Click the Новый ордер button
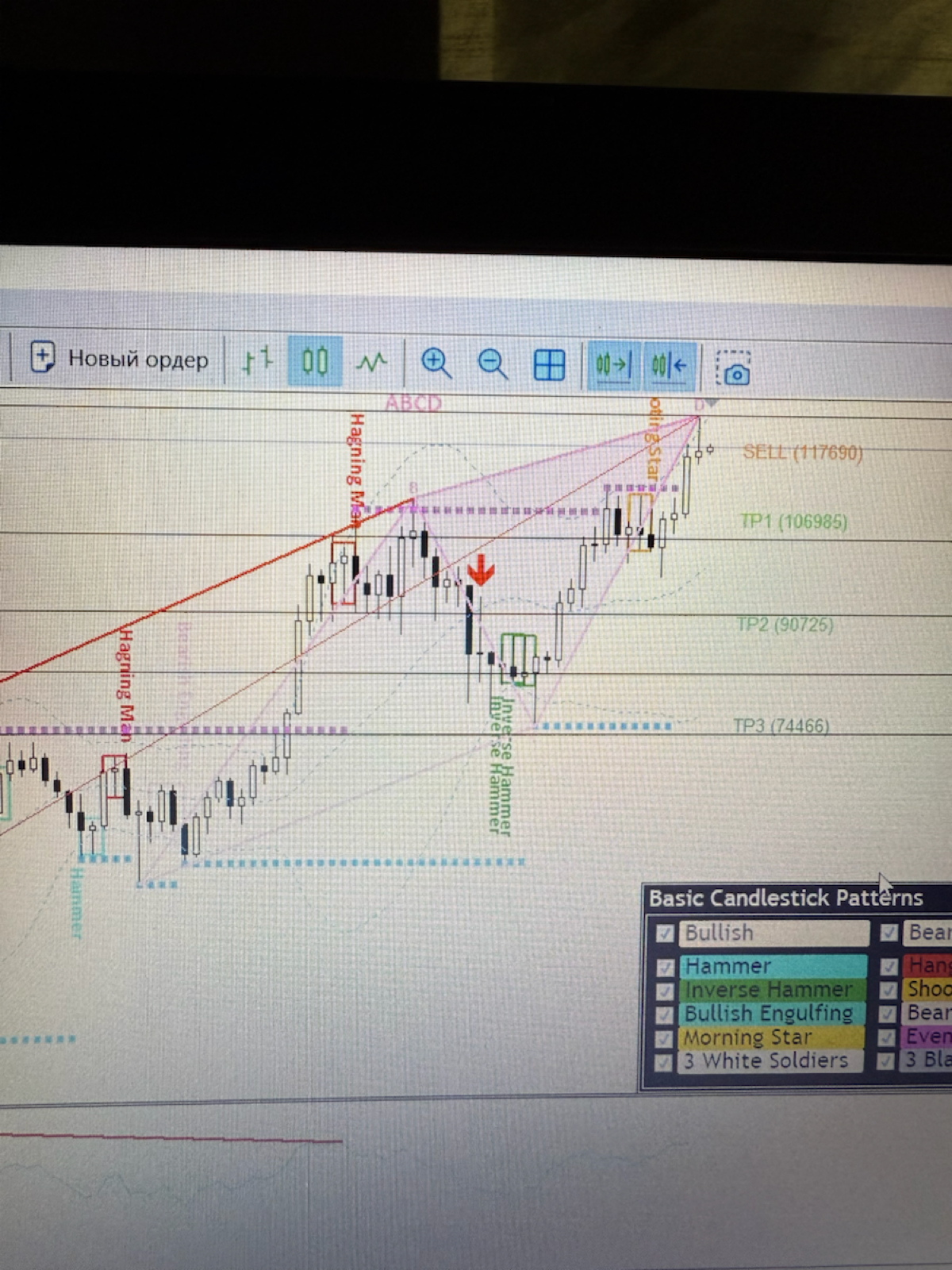This screenshot has height=1270, width=952. click(x=119, y=359)
